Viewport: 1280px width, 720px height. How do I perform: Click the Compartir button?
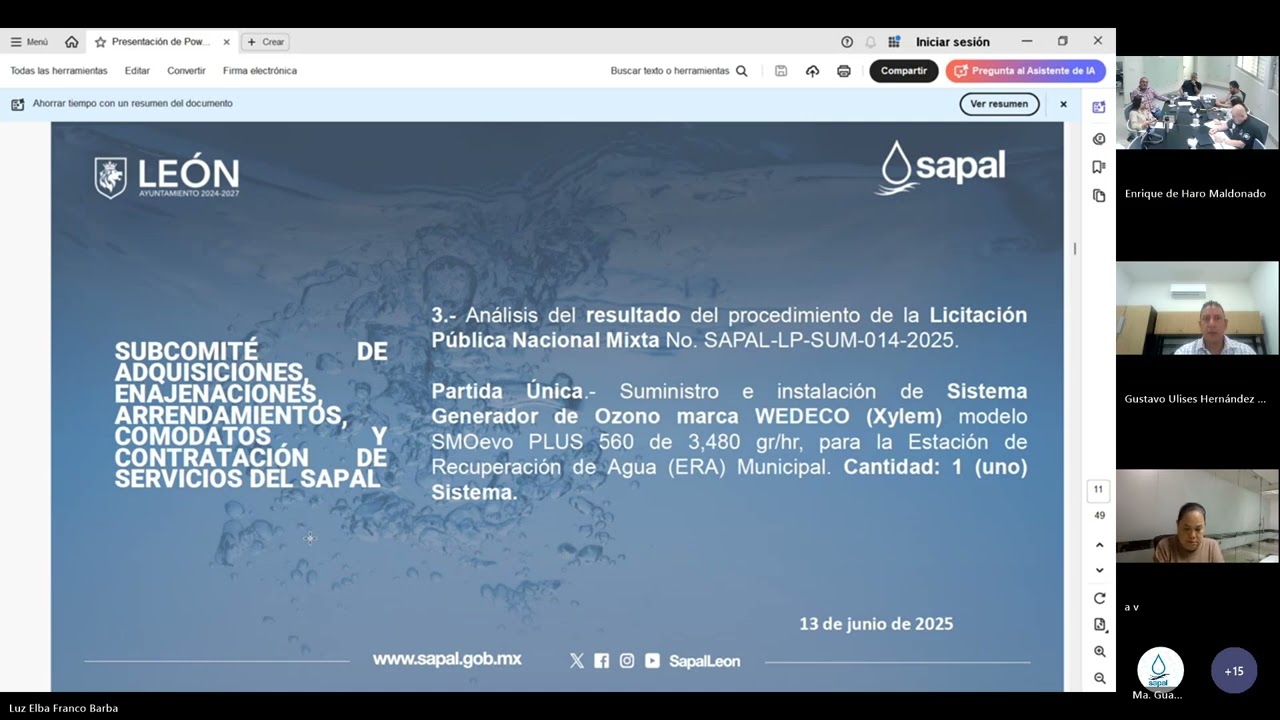click(904, 71)
